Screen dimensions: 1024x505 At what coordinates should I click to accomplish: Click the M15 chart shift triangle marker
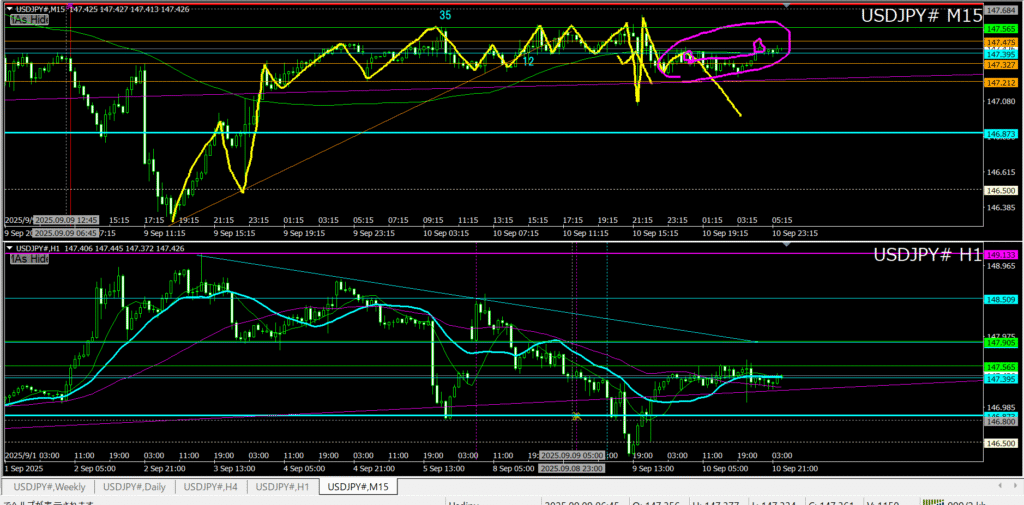tap(786, 5)
